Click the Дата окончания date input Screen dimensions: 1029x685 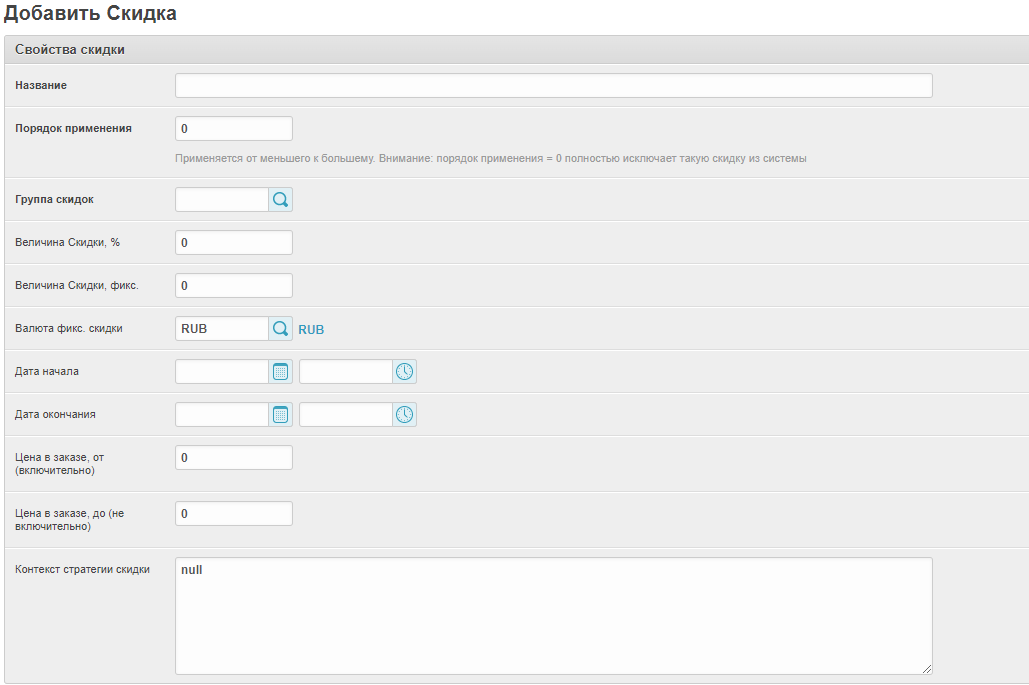221,415
